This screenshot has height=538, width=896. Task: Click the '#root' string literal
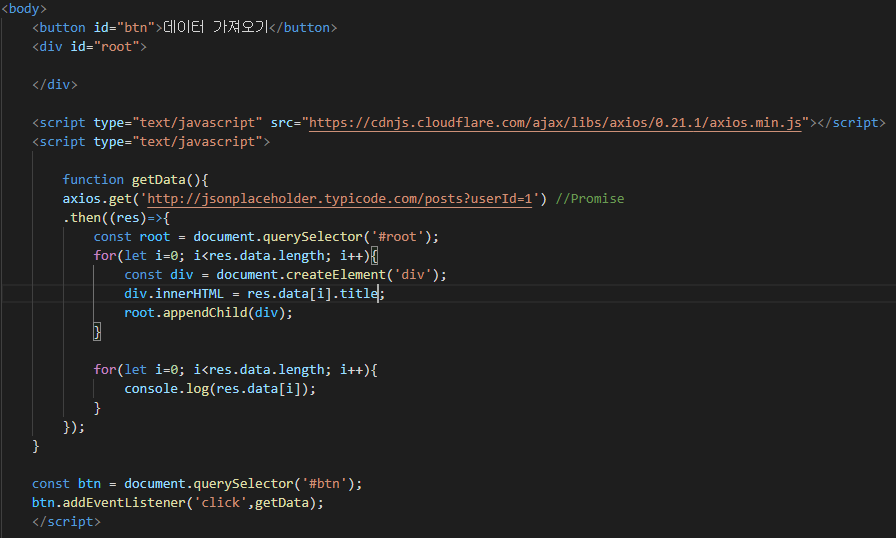pyautogui.click(x=397, y=236)
